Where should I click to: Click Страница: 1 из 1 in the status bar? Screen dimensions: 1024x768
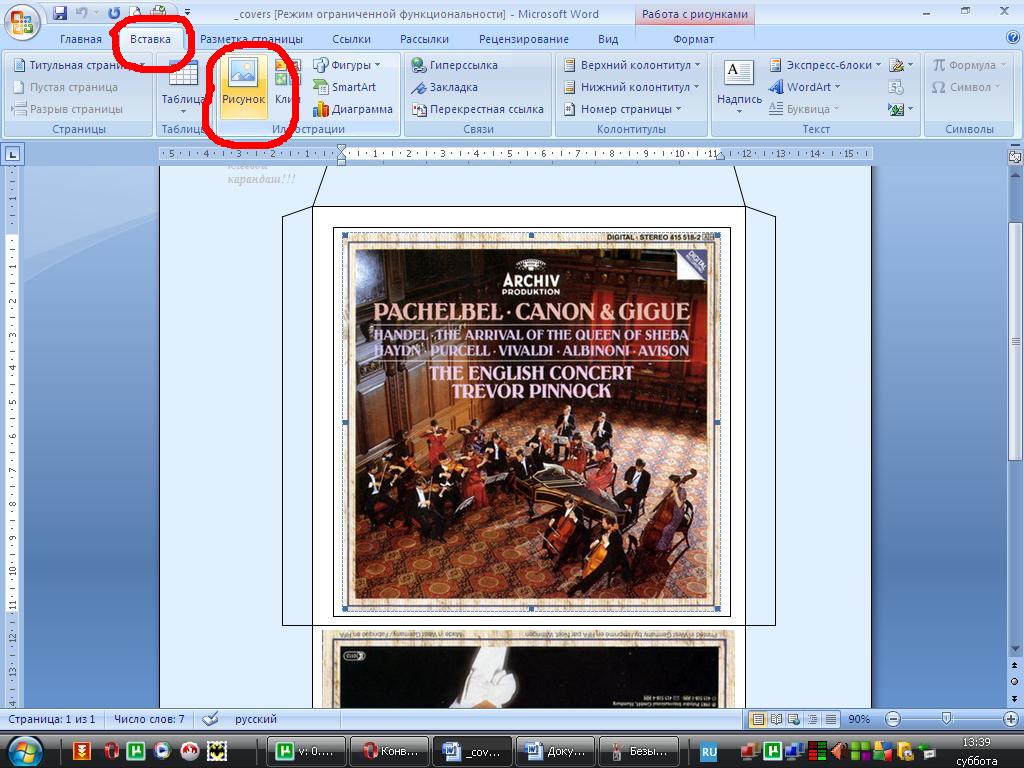52,719
